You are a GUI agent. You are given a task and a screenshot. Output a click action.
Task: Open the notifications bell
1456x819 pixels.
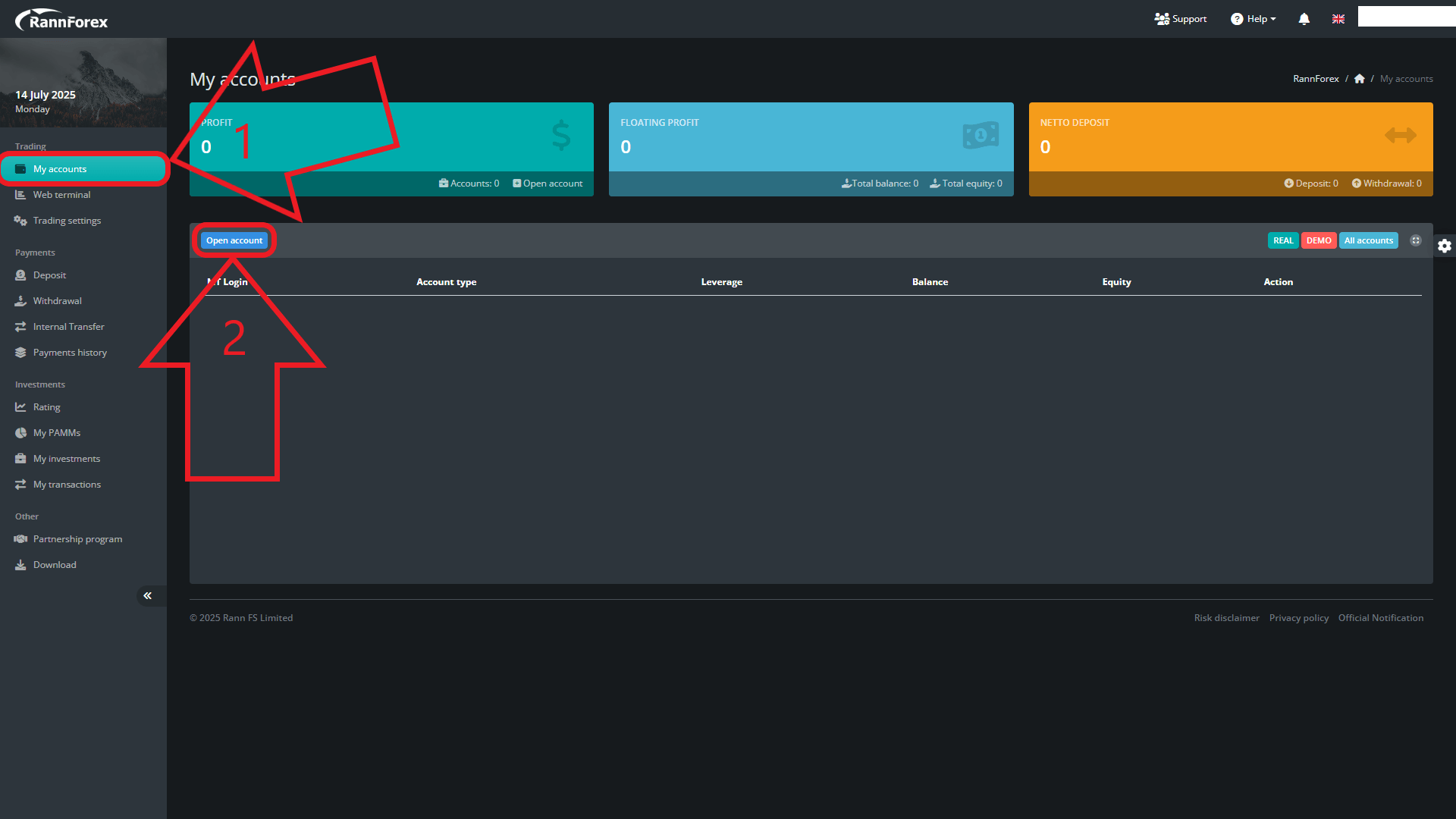(x=1304, y=19)
